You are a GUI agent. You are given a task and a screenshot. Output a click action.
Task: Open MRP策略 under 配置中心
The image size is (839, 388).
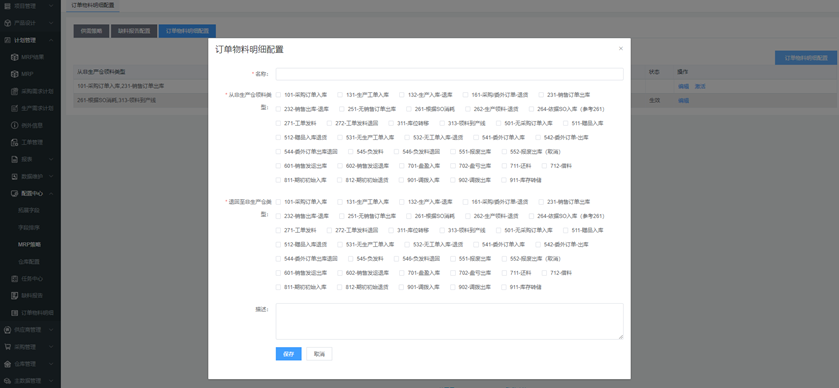click(29, 245)
